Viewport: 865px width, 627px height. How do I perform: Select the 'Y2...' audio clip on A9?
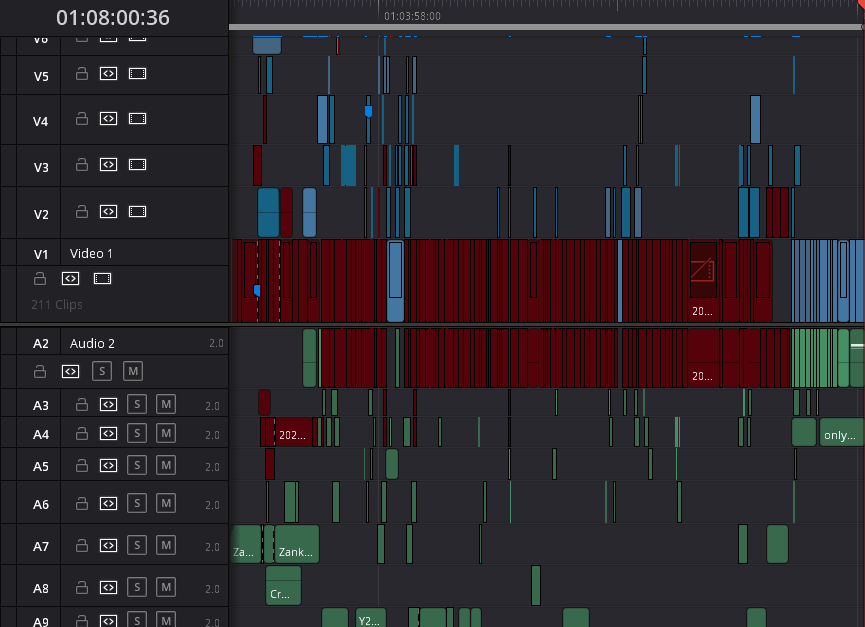[x=371, y=618]
